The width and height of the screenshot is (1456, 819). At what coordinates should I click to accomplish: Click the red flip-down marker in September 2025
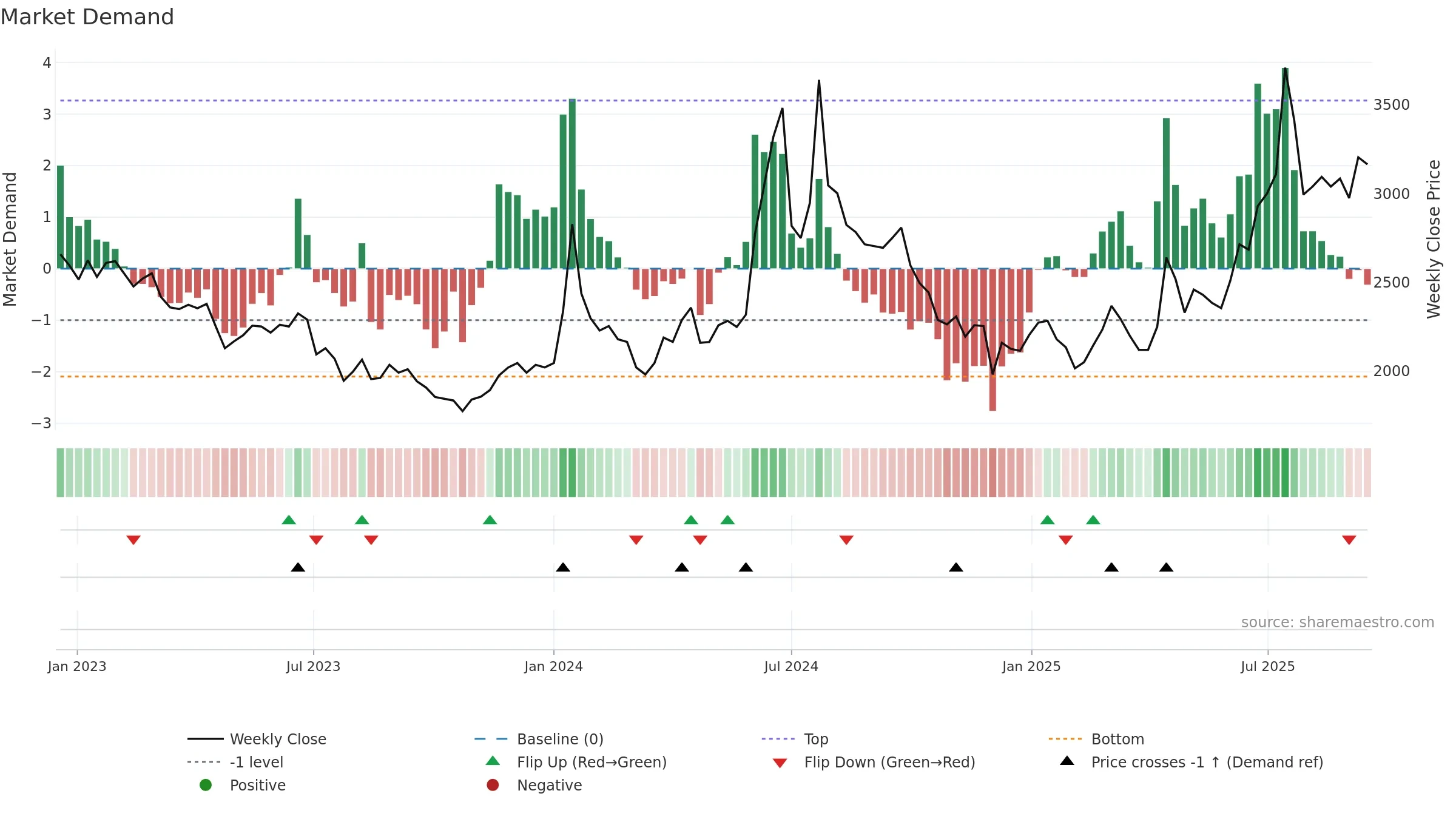pos(1349,540)
